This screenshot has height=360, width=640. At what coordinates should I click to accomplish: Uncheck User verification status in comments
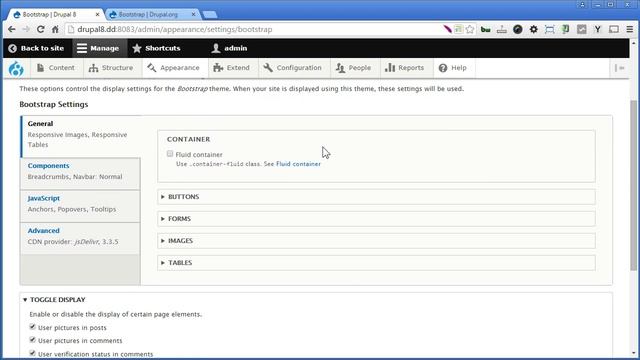(32, 353)
